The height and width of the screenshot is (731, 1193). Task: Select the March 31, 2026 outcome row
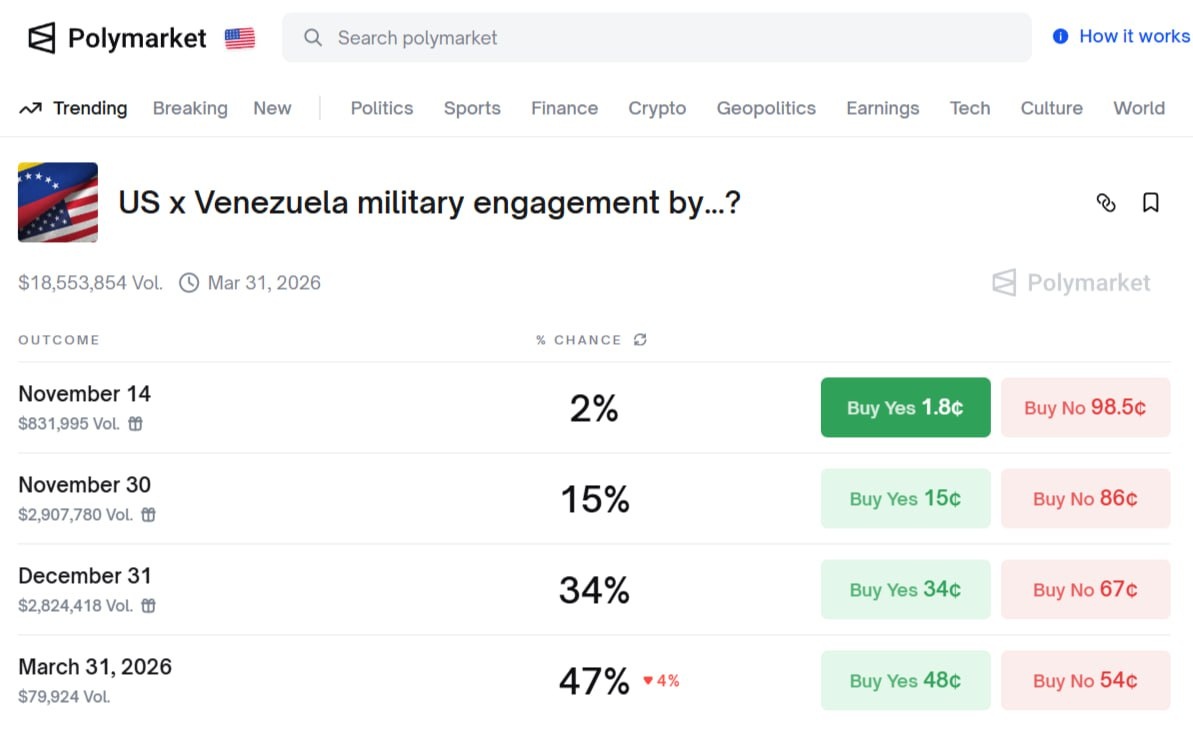[95, 667]
